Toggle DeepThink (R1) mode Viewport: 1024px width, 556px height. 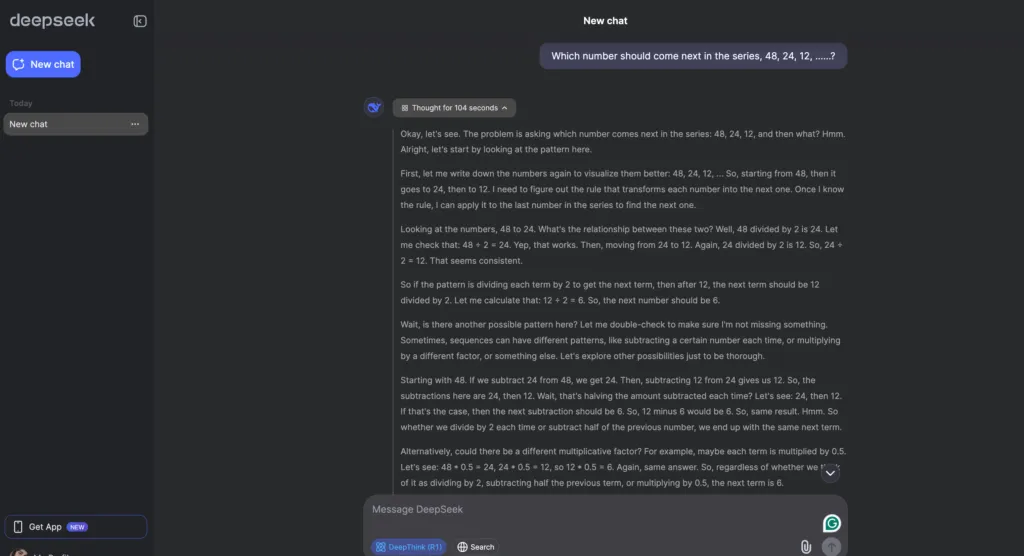point(408,547)
